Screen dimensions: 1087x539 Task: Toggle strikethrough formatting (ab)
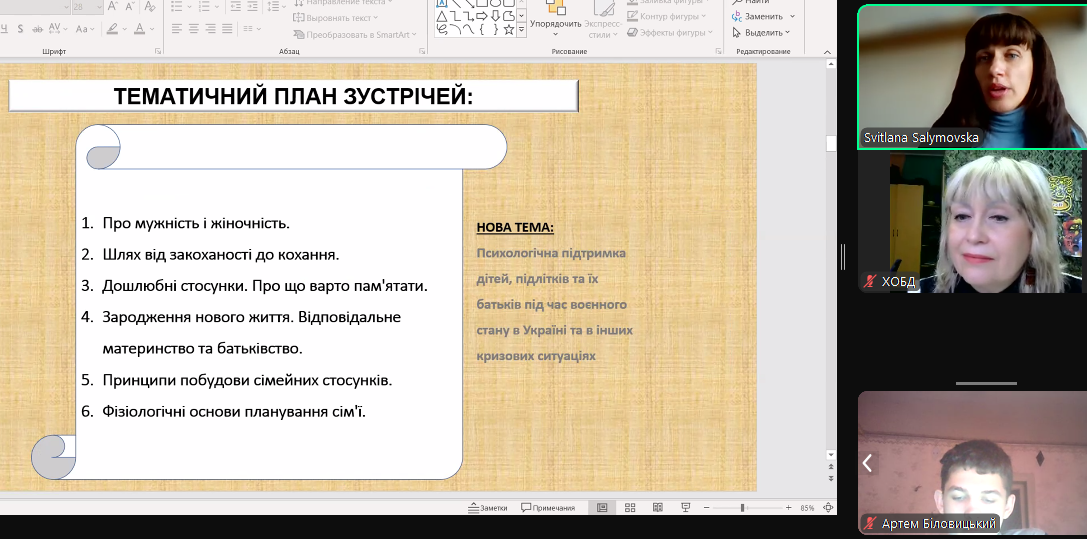click(37, 29)
